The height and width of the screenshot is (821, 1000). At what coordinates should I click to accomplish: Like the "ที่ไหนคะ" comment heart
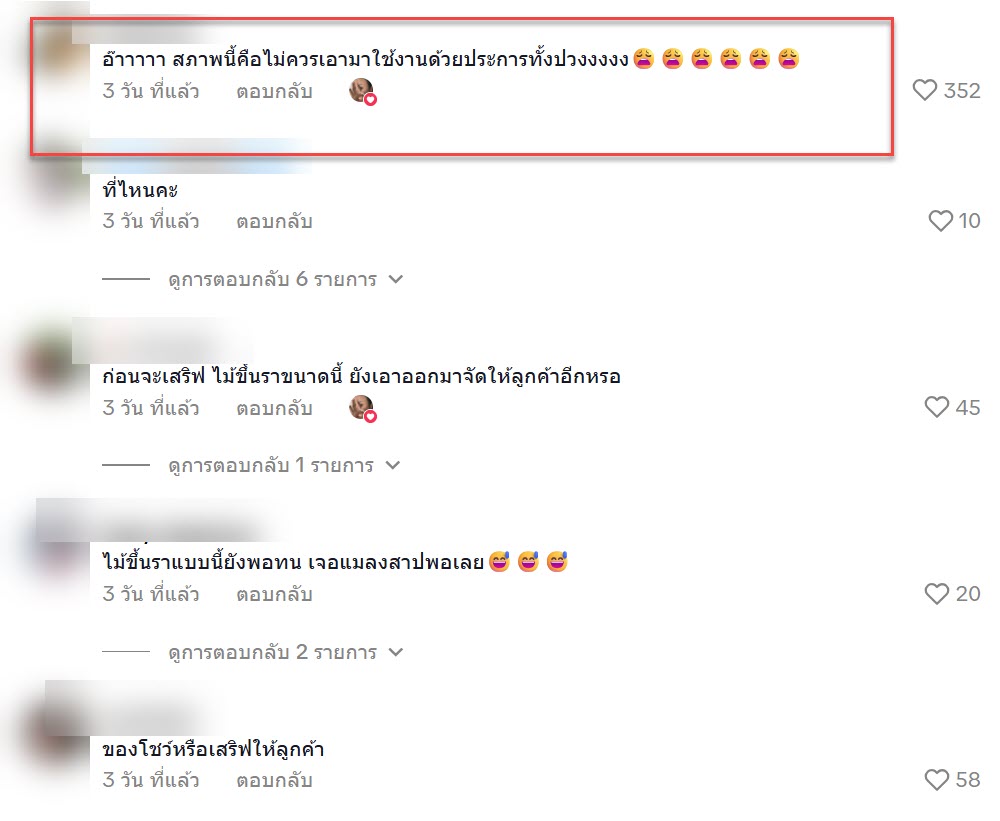point(940,221)
